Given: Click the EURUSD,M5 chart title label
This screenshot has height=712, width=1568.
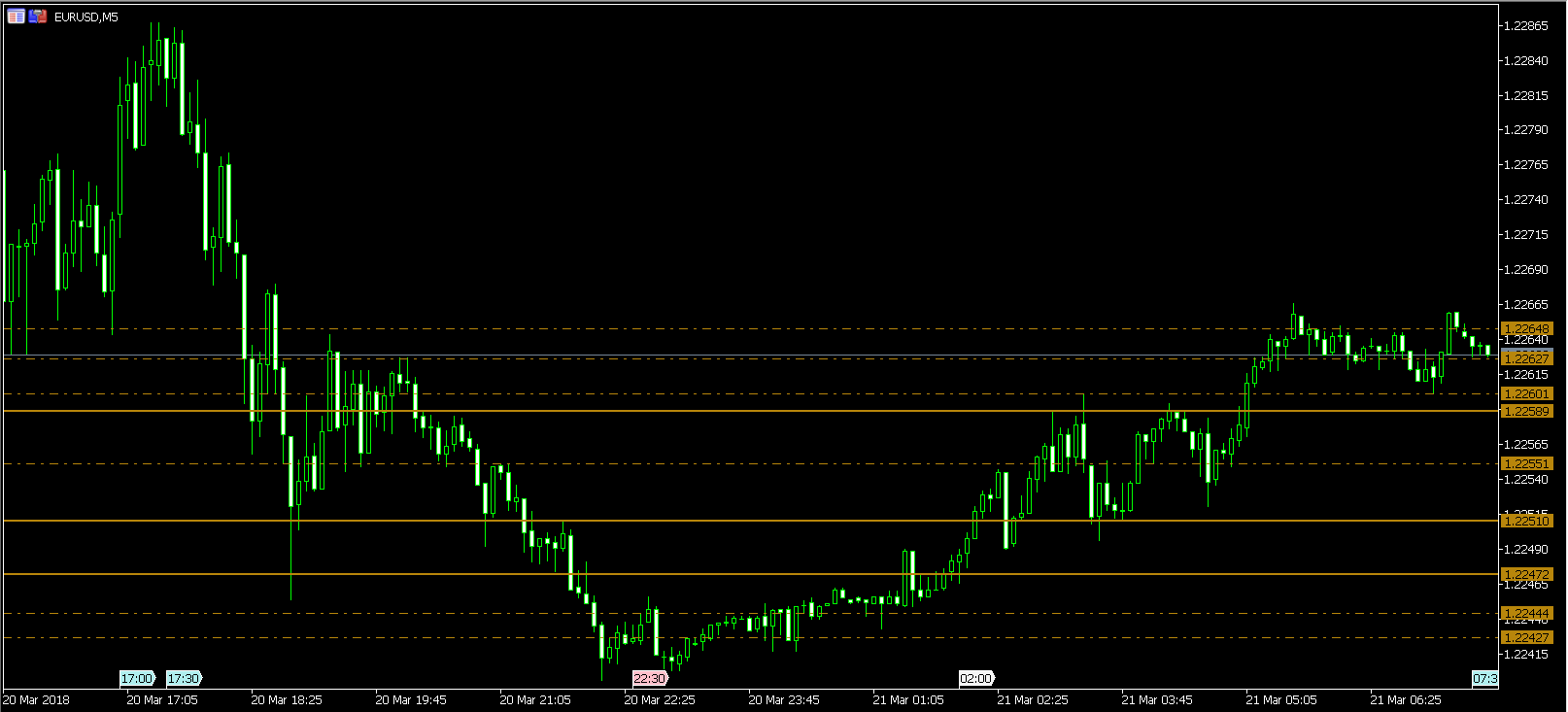Looking at the screenshot, I should point(86,17).
